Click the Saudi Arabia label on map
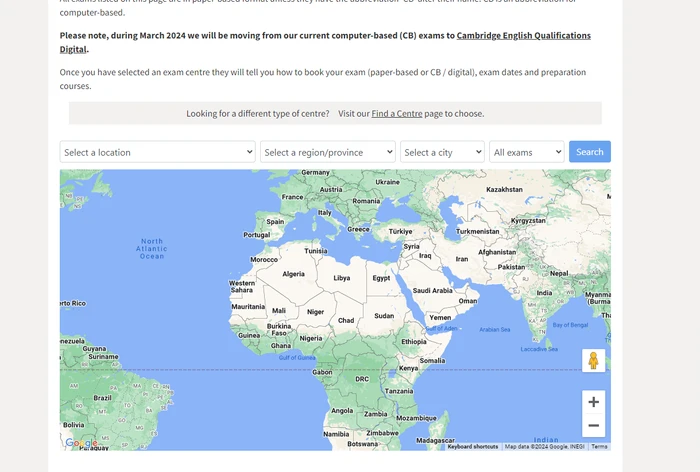Screen dimensions: 700x472 coord(433,291)
